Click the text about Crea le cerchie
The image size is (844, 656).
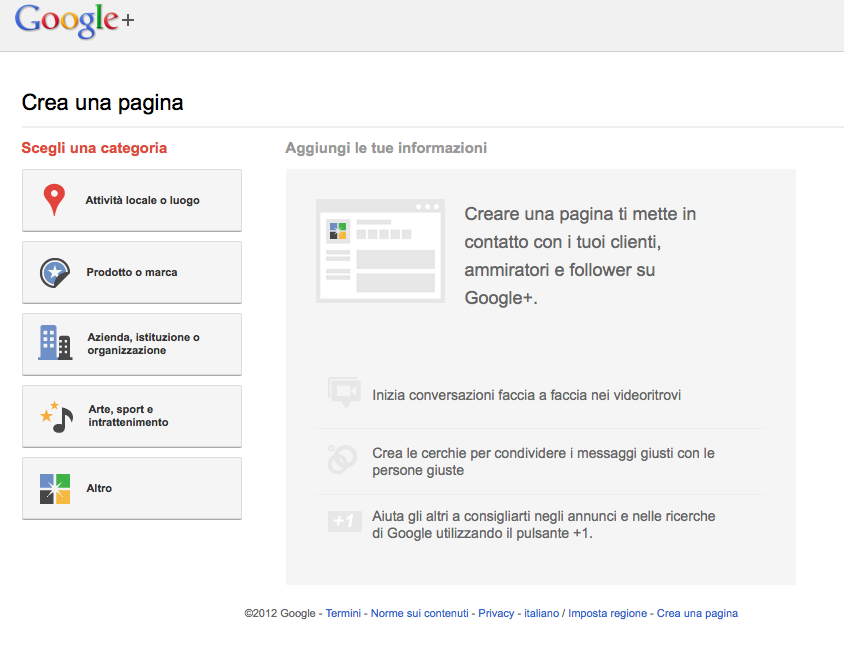pos(543,461)
